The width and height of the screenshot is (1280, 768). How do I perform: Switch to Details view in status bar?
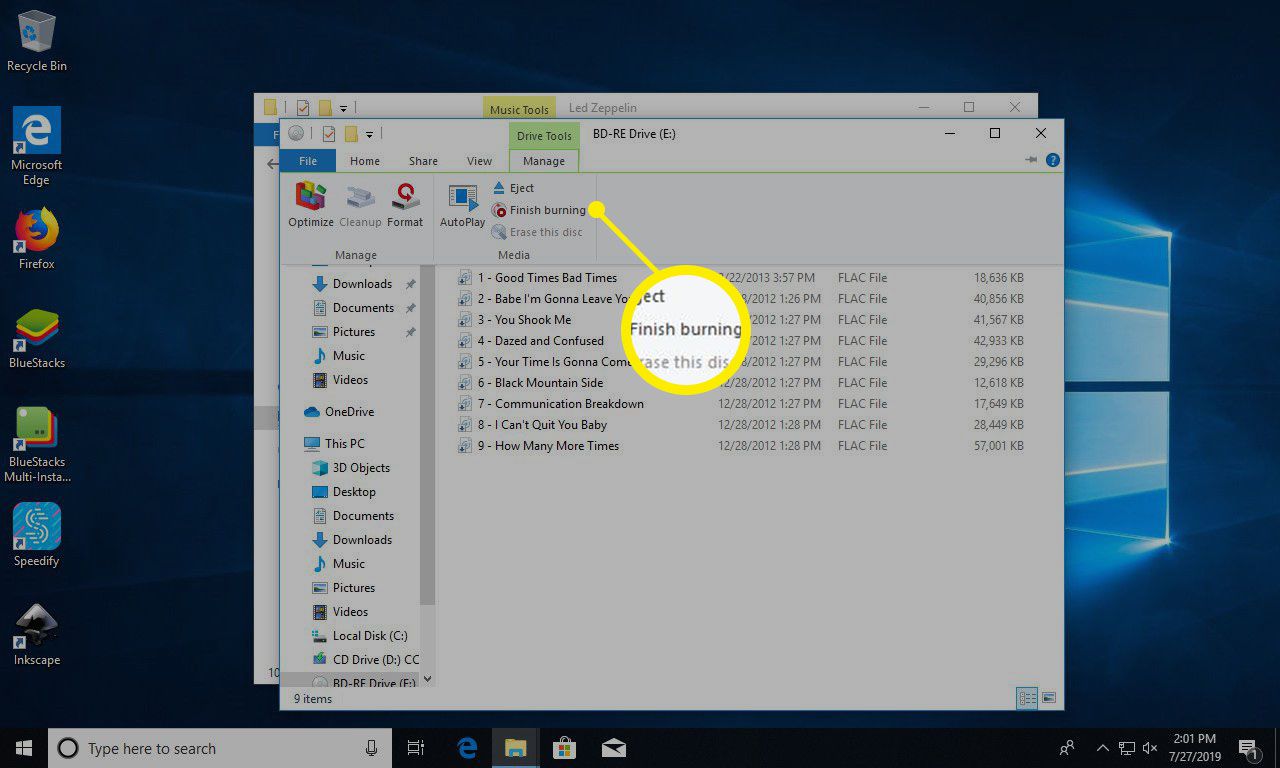click(1027, 698)
